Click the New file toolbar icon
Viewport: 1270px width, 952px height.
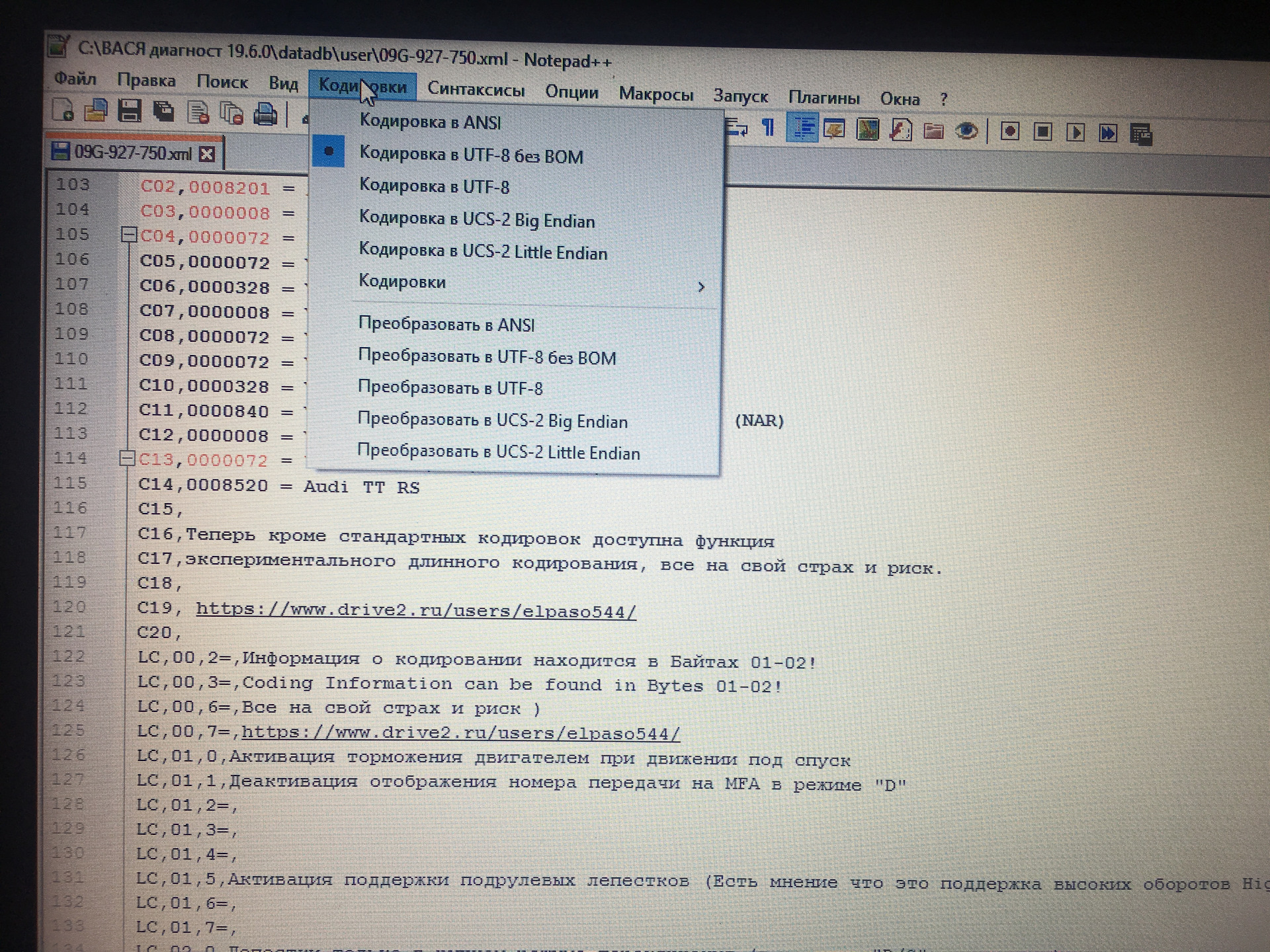tap(63, 109)
